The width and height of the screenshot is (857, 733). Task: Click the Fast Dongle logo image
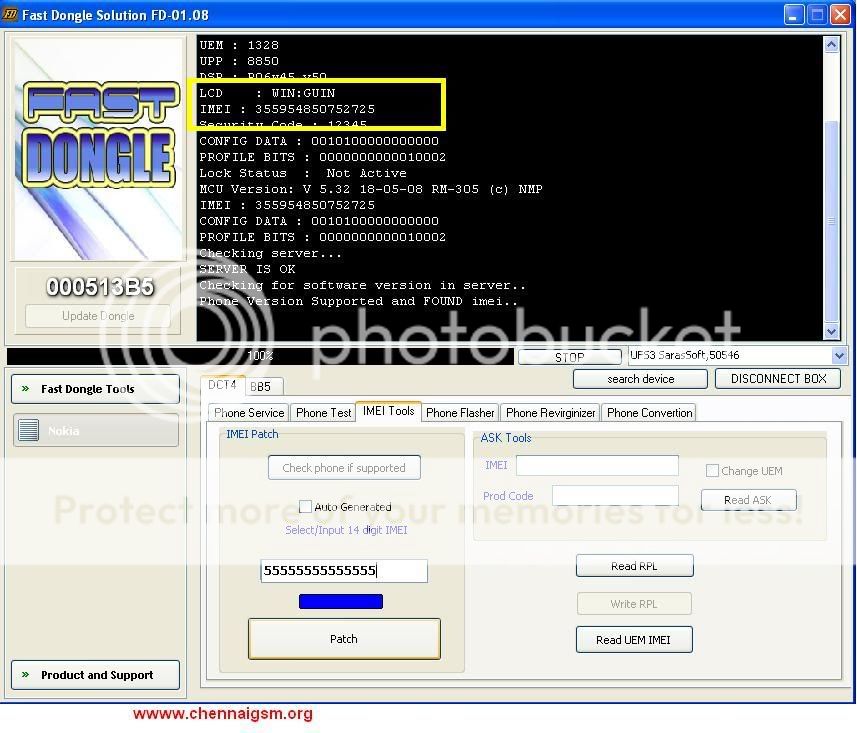pos(99,149)
